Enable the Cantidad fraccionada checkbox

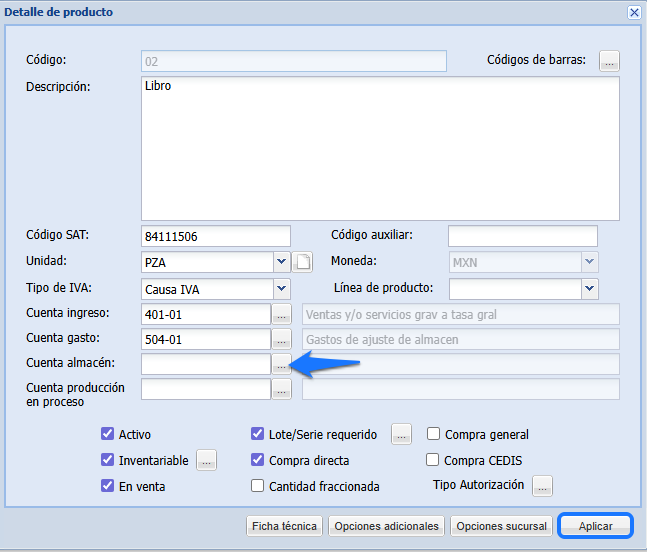tap(257, 487)
